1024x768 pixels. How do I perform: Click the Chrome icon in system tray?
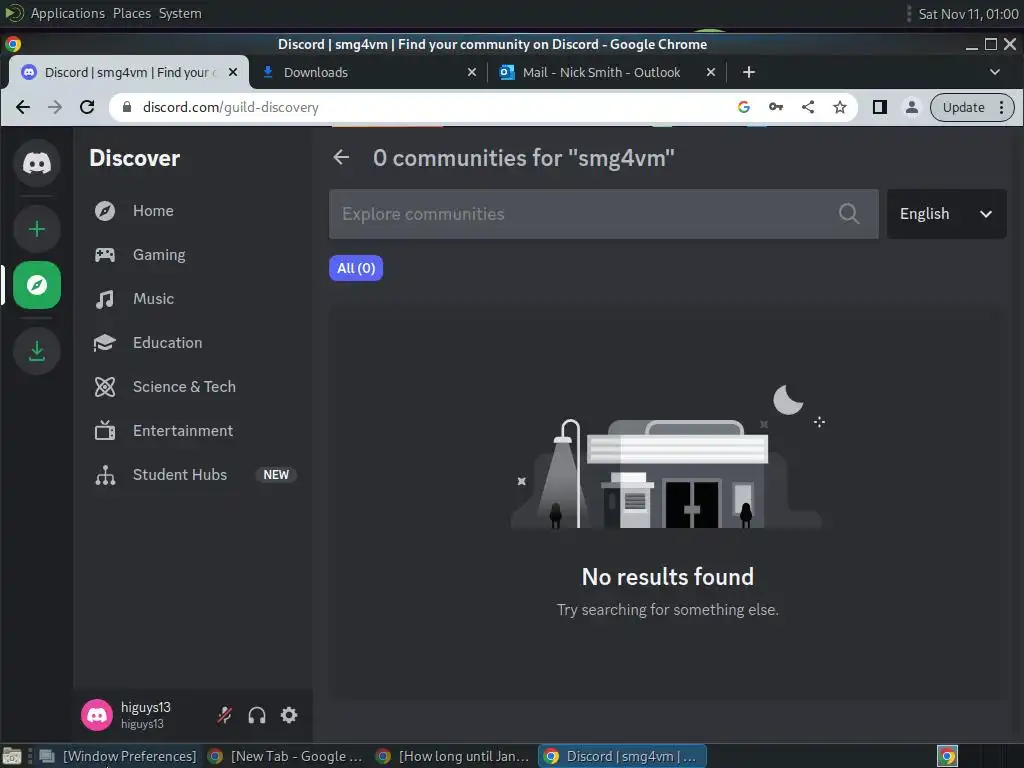click(947, 756)
